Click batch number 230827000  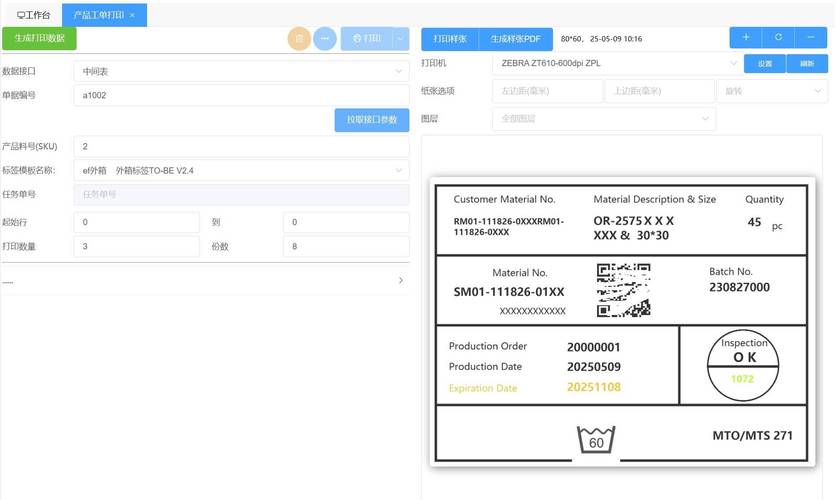[x=739, y=287]
